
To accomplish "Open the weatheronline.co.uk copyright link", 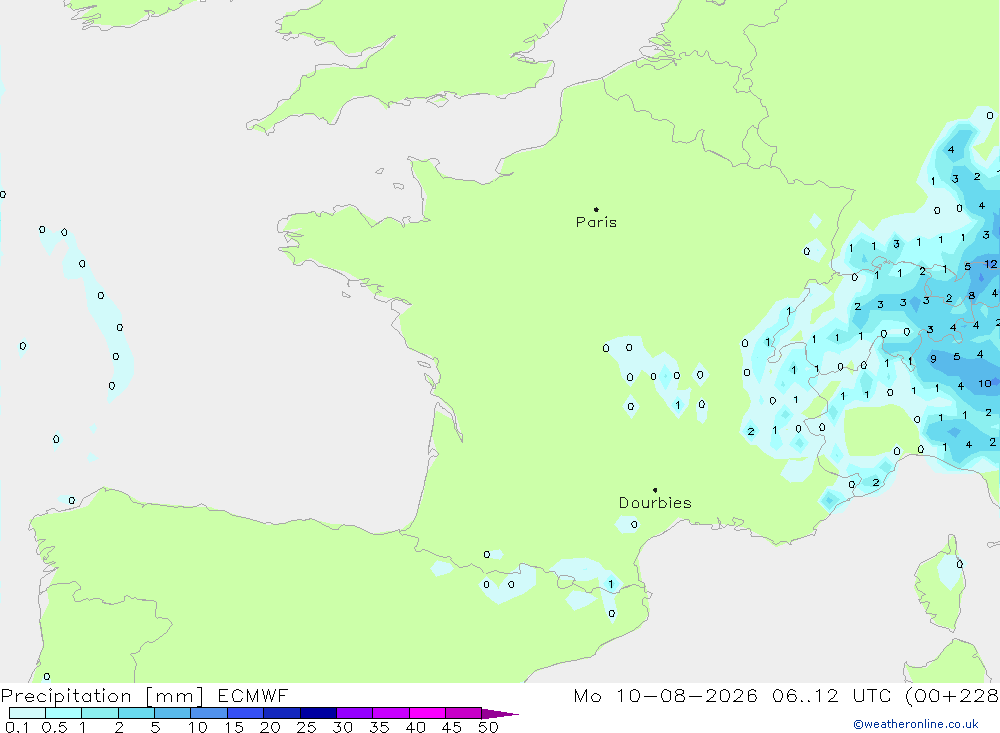I will pyautogui.click(x=916, y=724).
